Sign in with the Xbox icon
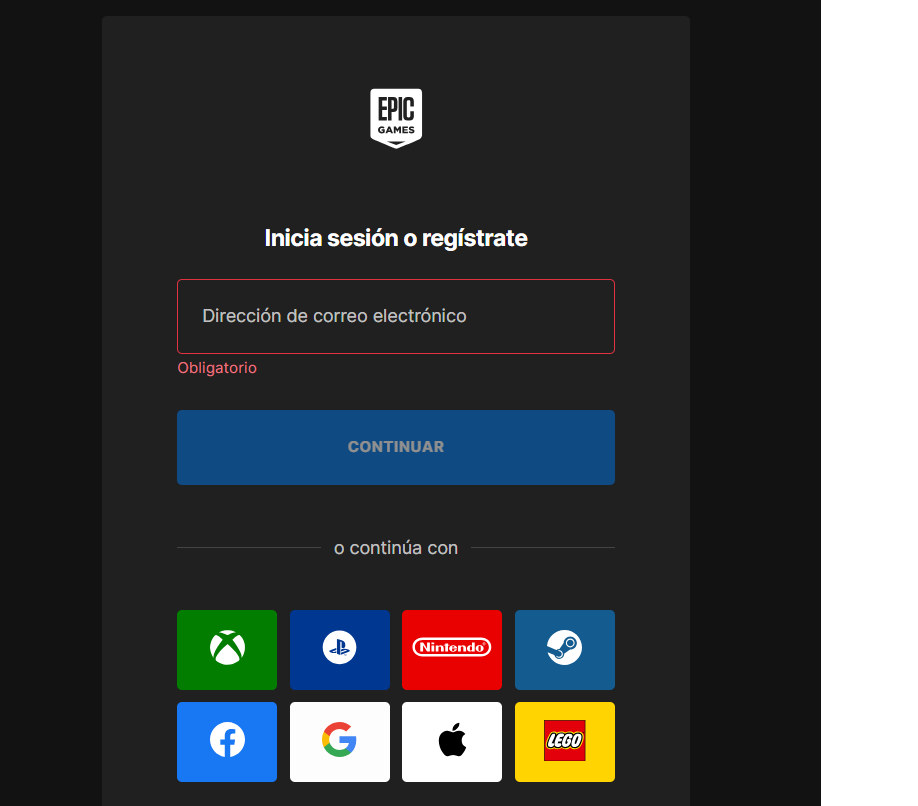918x806 pixels. pos(227,650)
